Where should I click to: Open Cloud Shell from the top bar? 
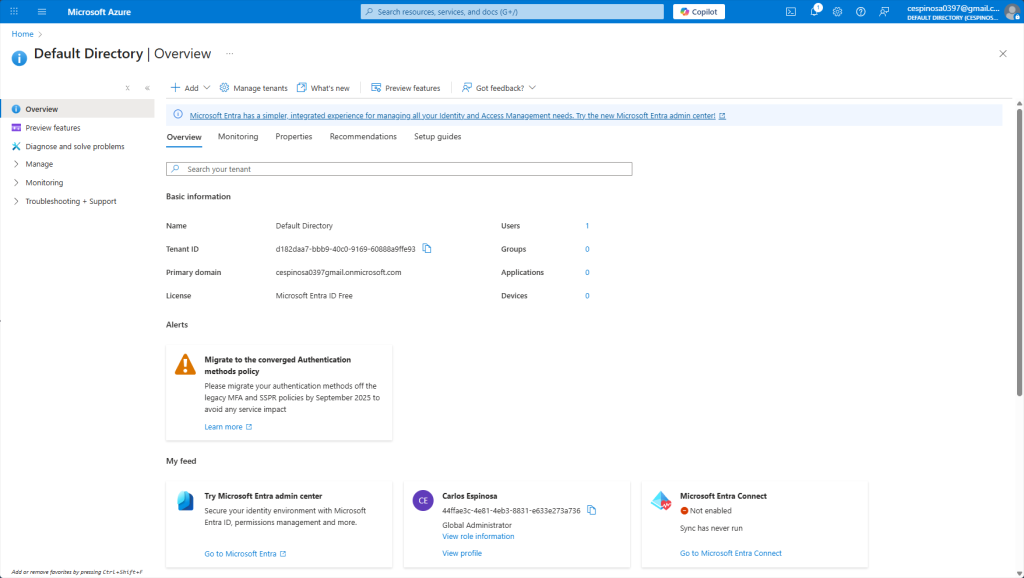pos(791,11)
